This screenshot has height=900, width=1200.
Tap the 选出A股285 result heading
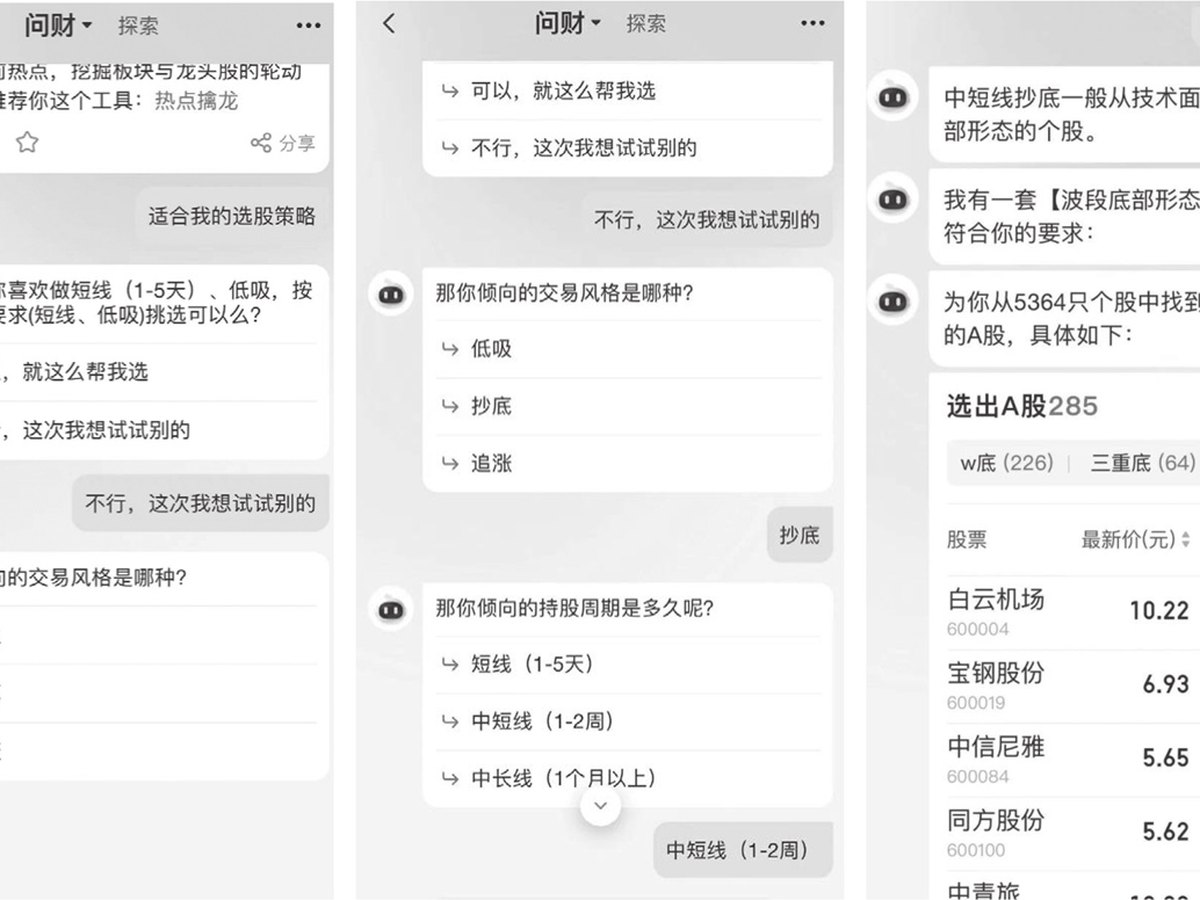tap(1022, 406)
